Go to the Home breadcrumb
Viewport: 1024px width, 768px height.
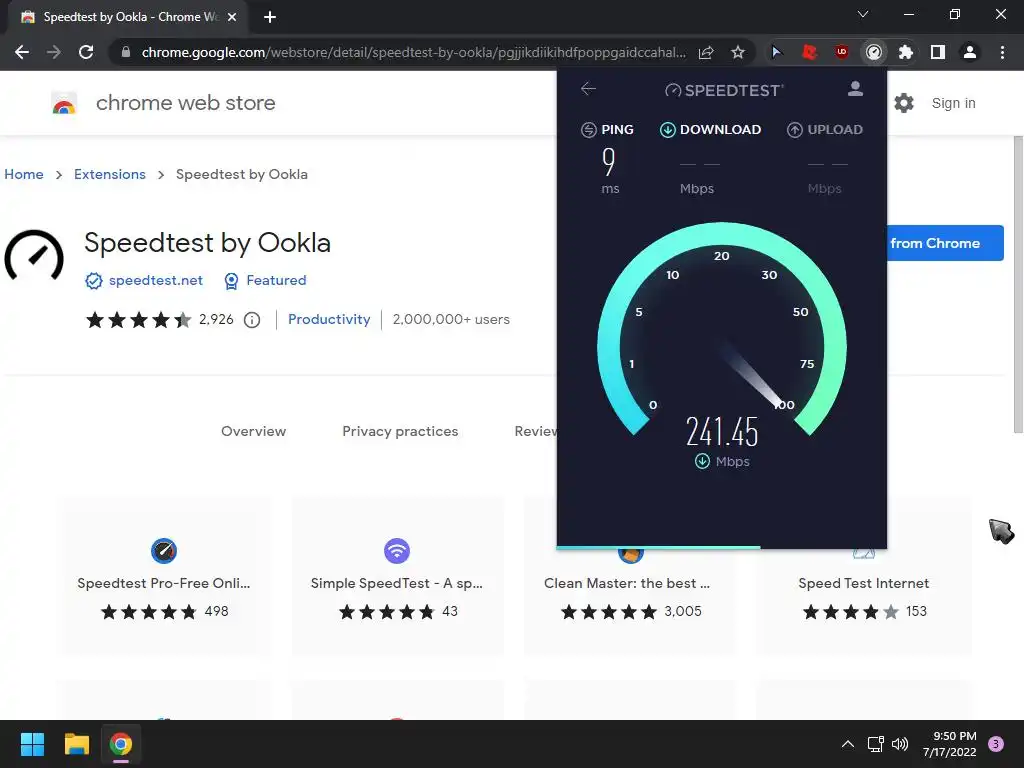coord(24,174)
